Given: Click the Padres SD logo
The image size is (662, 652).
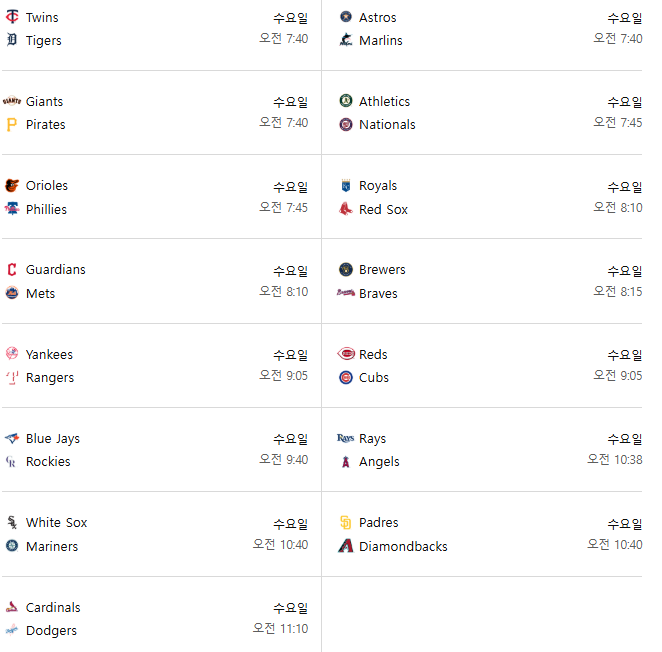Looking at the screenshot, I should tap(346, 522).
